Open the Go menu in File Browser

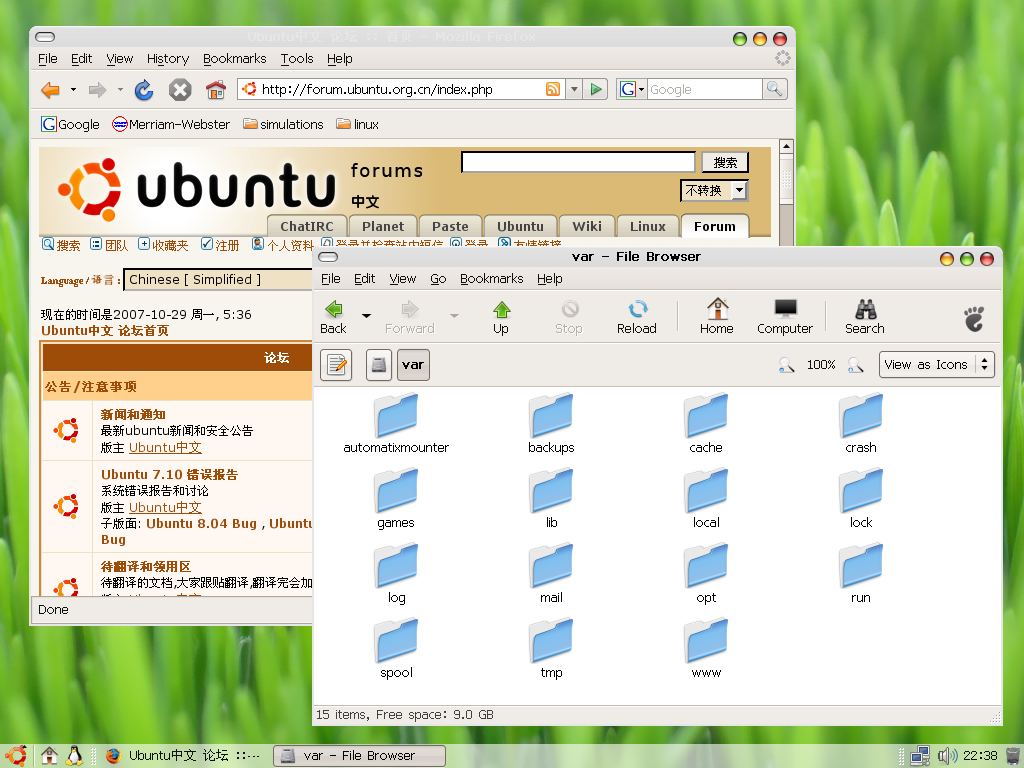(438, 279)
